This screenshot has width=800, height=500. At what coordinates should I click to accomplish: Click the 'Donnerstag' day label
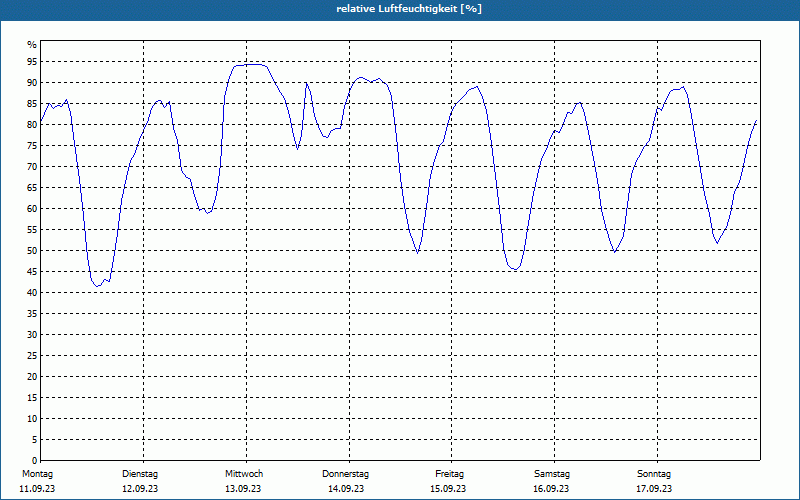(345, 474)
